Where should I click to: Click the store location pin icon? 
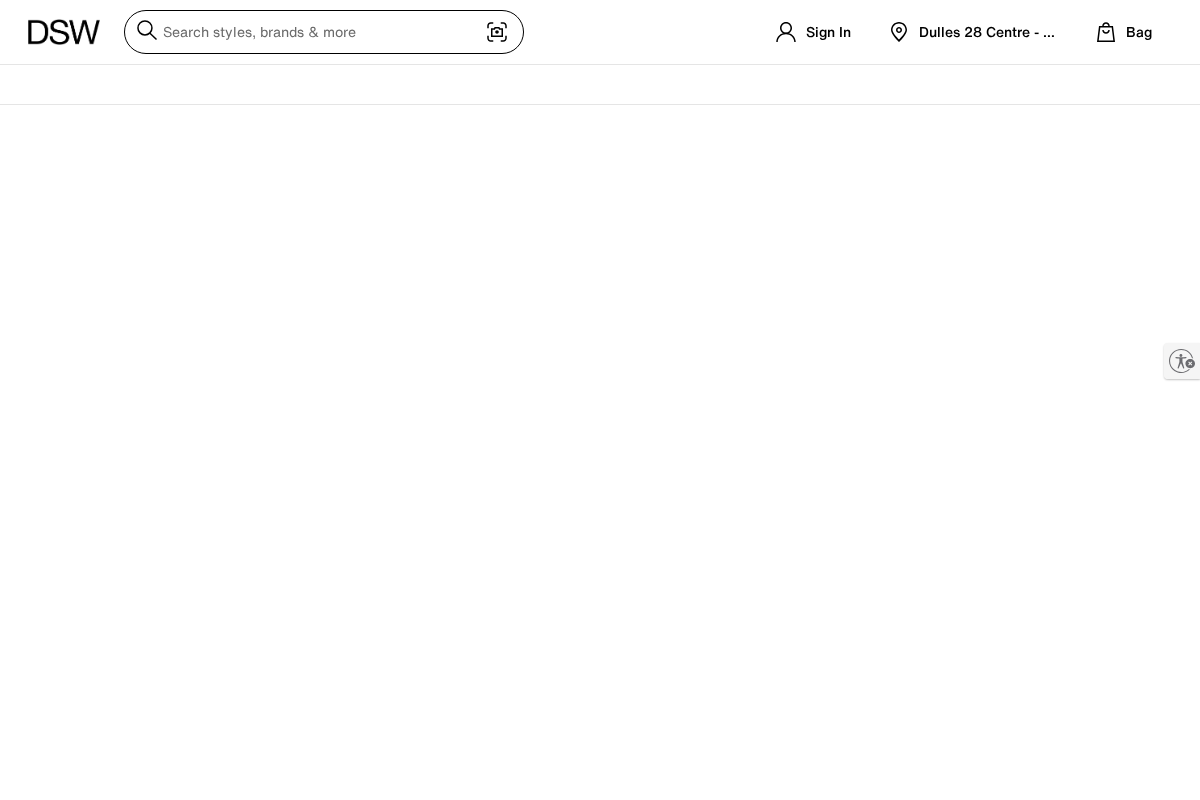[899, 32]
